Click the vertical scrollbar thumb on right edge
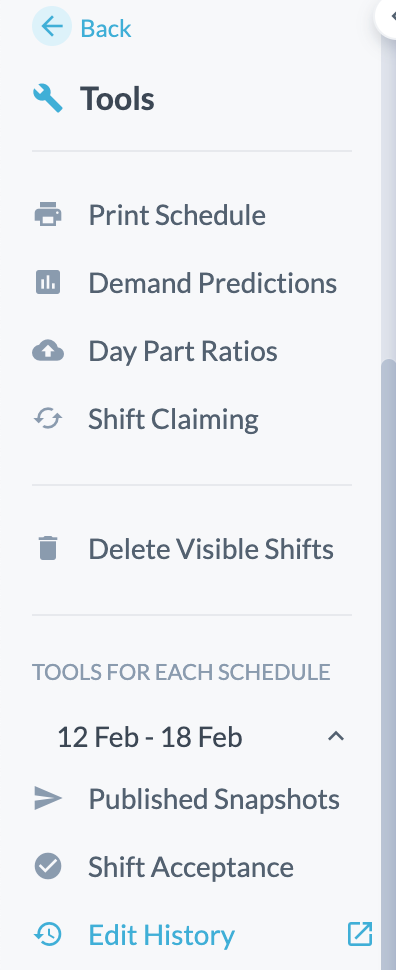Viewport: 396px width, 970px height. coord(389,664)
